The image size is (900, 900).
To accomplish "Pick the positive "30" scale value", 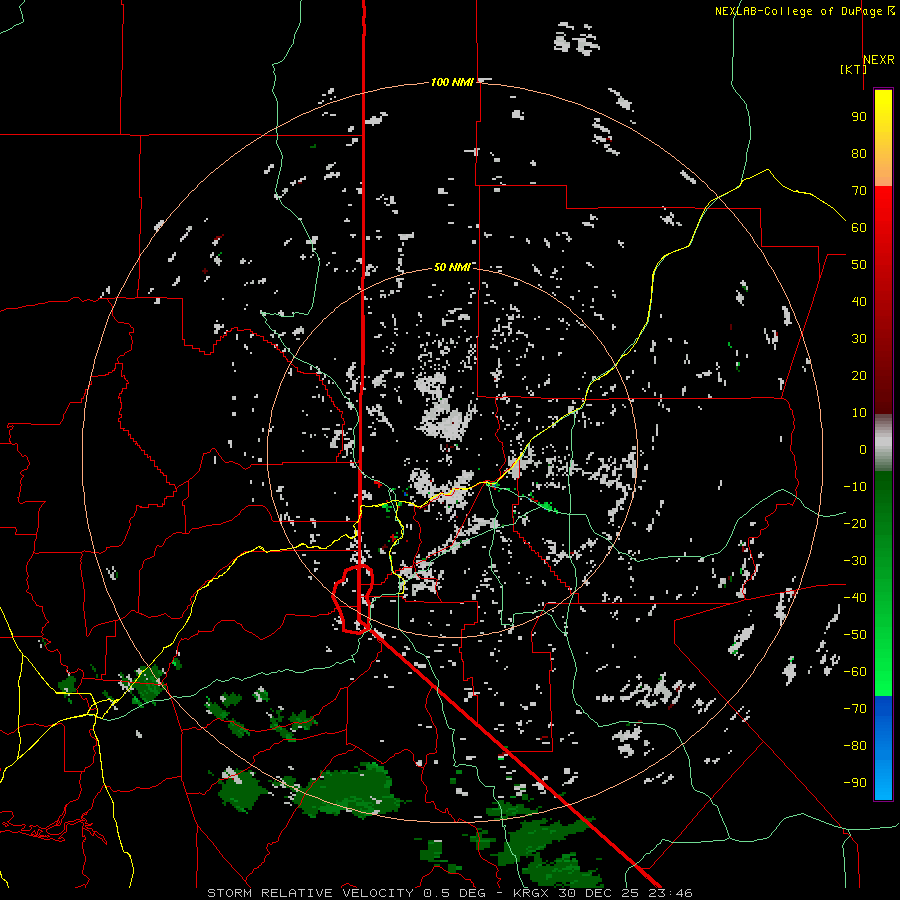I will (859, 339).
